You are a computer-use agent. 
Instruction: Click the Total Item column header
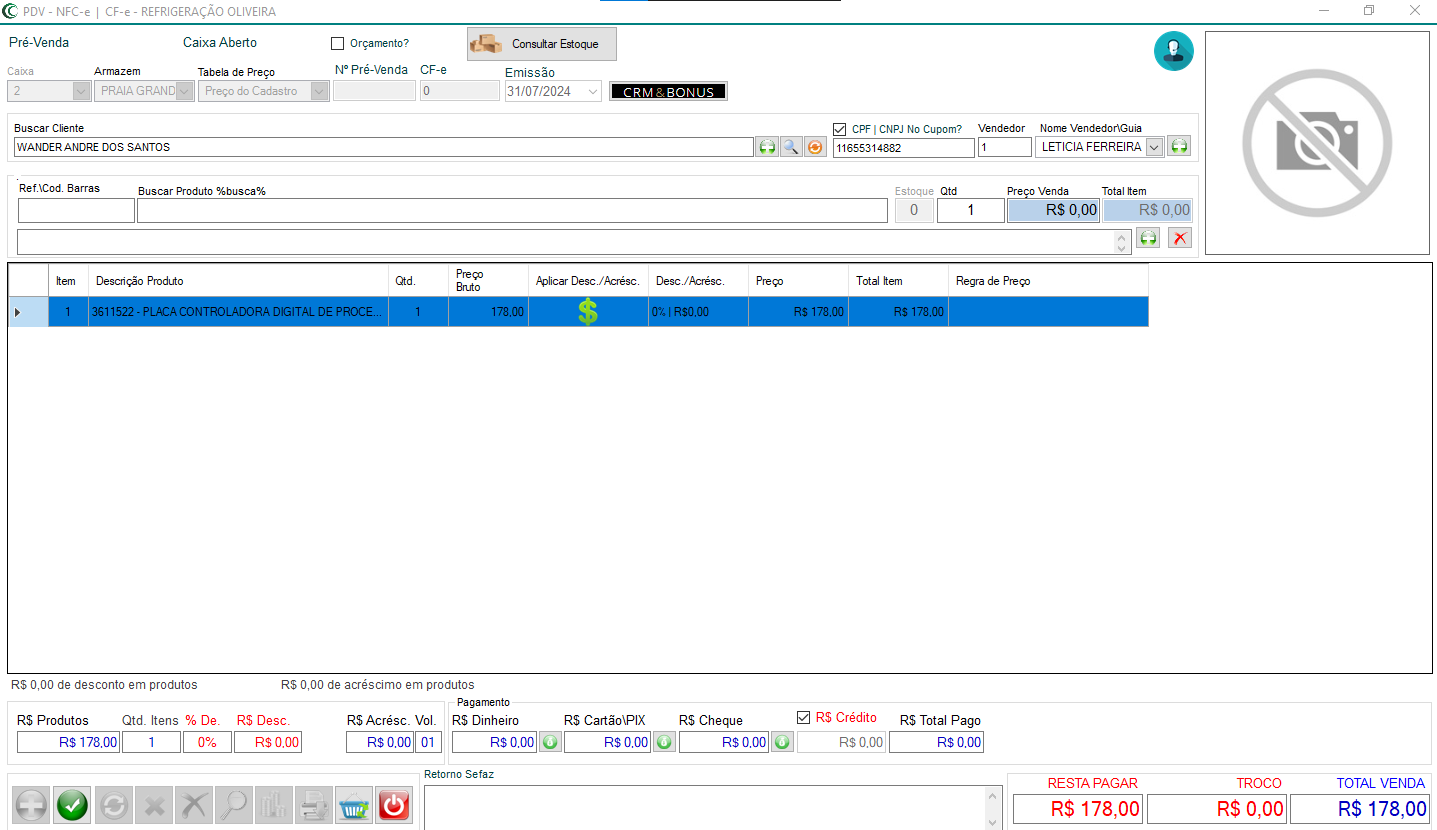[897, 281]
